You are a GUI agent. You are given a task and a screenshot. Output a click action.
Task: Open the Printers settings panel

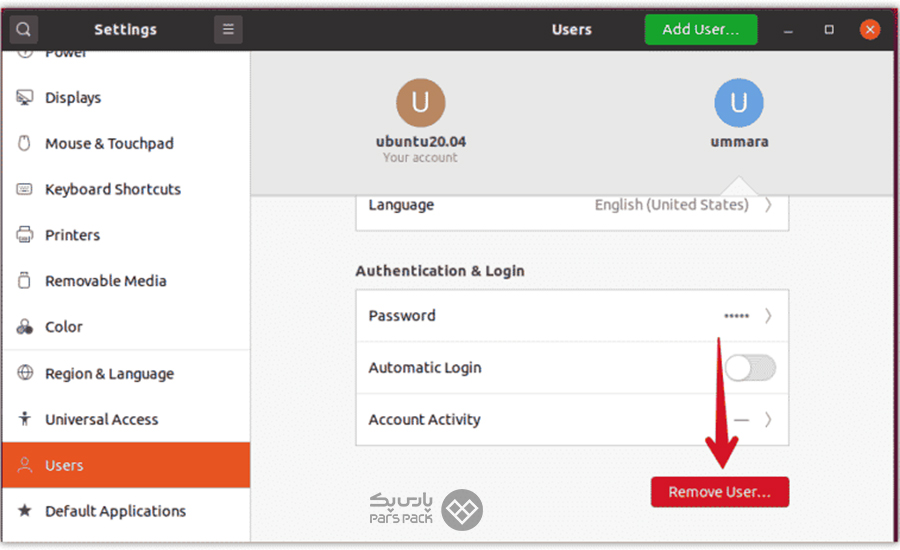tap(126, 235)
